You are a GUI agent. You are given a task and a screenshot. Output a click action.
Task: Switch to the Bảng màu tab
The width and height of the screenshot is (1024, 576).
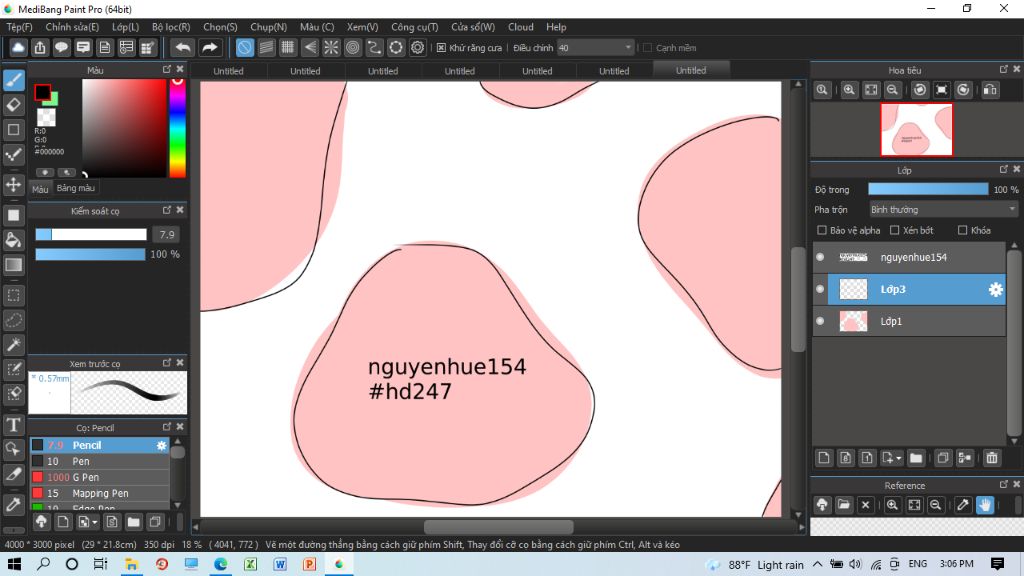[76, 188]
